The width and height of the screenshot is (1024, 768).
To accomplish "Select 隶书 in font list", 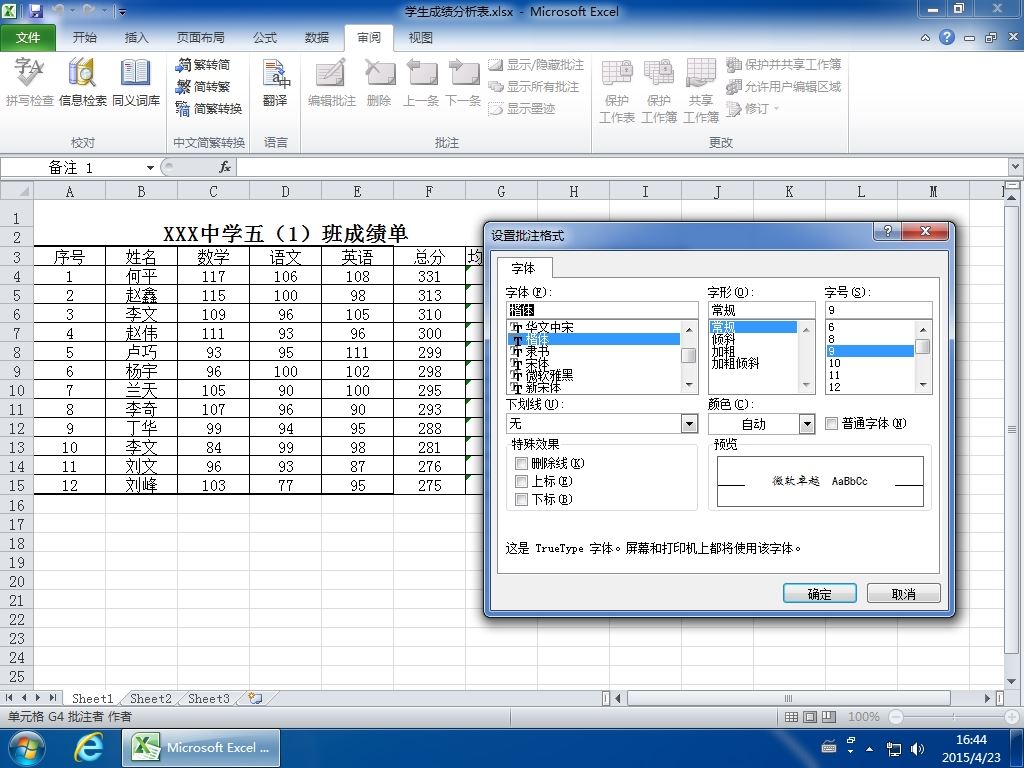I will (594, 351).
